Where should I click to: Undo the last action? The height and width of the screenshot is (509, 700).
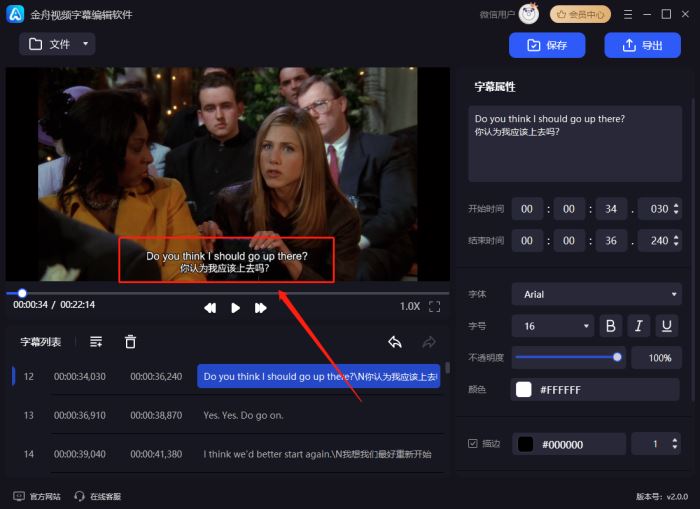(395, 342)
